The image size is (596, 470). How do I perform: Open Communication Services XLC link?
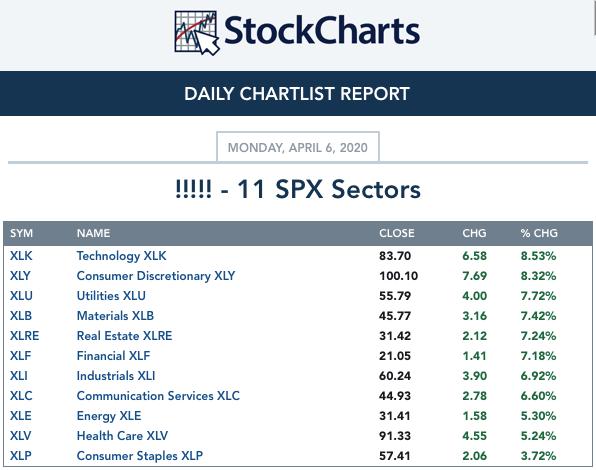(x=158, y=396)
